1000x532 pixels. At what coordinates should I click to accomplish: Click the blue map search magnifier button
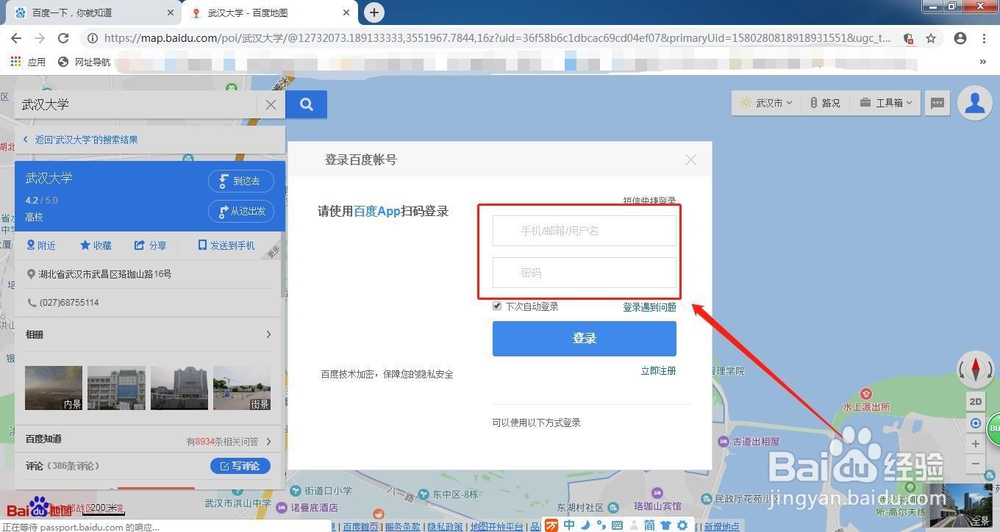pyautogui.click(x=306, y=105)
